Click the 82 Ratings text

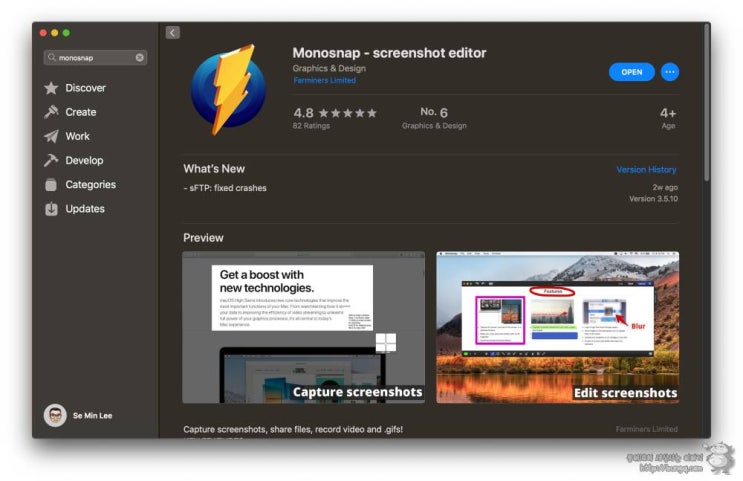(311, 126)
